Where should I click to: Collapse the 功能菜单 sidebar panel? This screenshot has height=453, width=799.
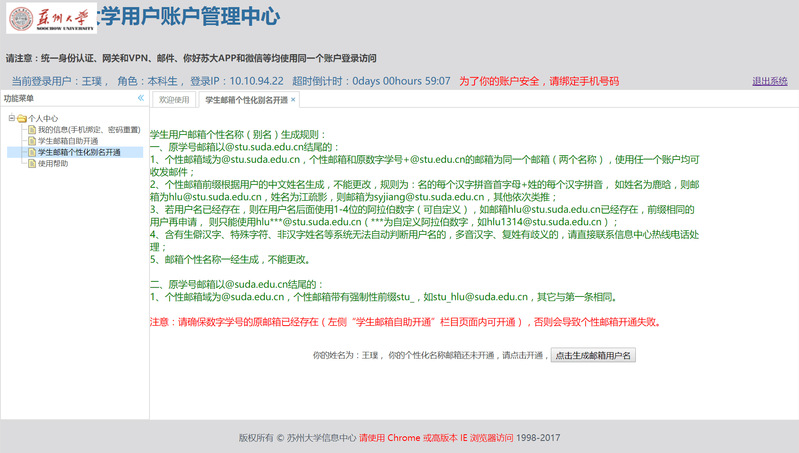click(x=141, y=98)
